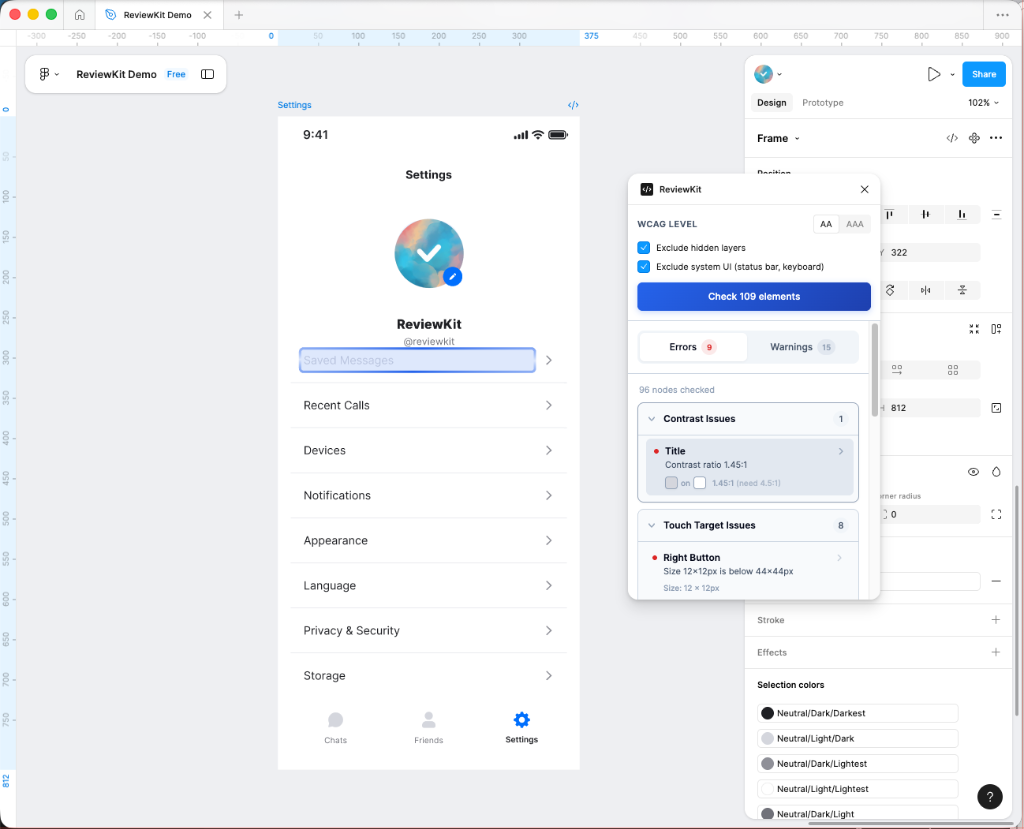The image size is (1024, 829).
Task: Click the Share button
Action: point(982,73)
